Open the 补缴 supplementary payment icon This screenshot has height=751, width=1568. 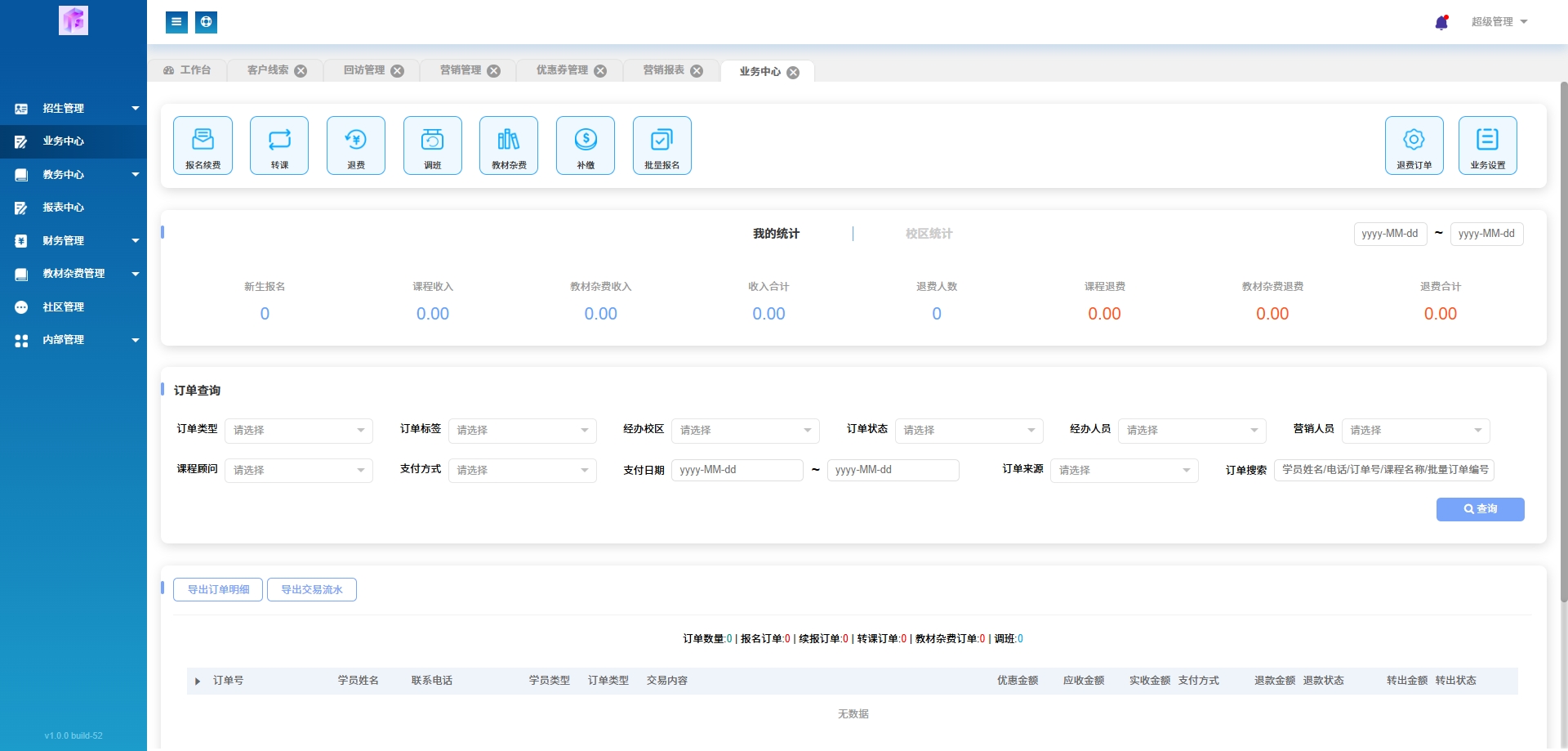click(586, 145)
